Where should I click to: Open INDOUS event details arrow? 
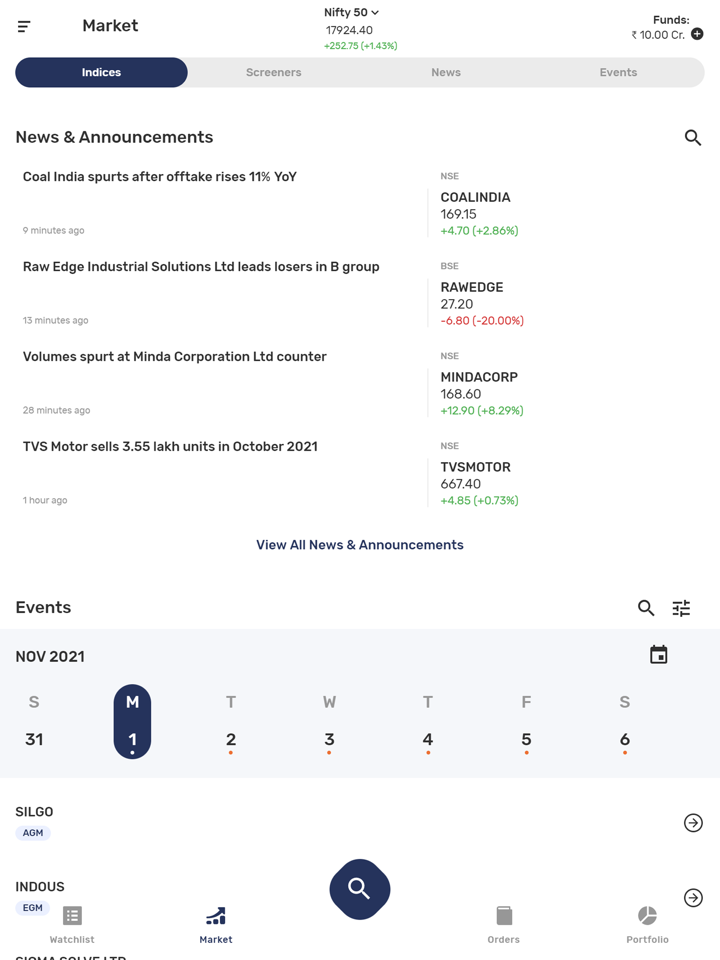[693, 898]
